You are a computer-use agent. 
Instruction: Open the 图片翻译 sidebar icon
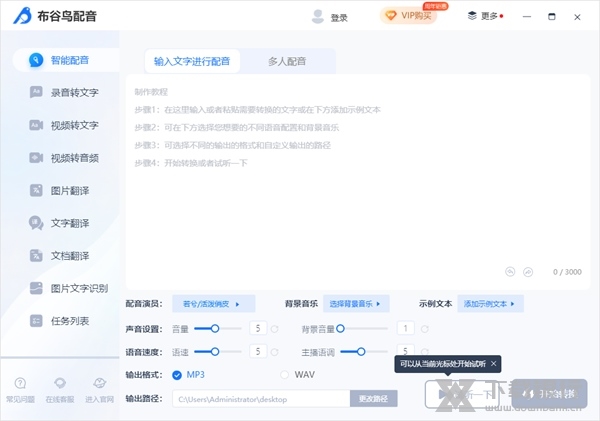click(x=36, y=190)
